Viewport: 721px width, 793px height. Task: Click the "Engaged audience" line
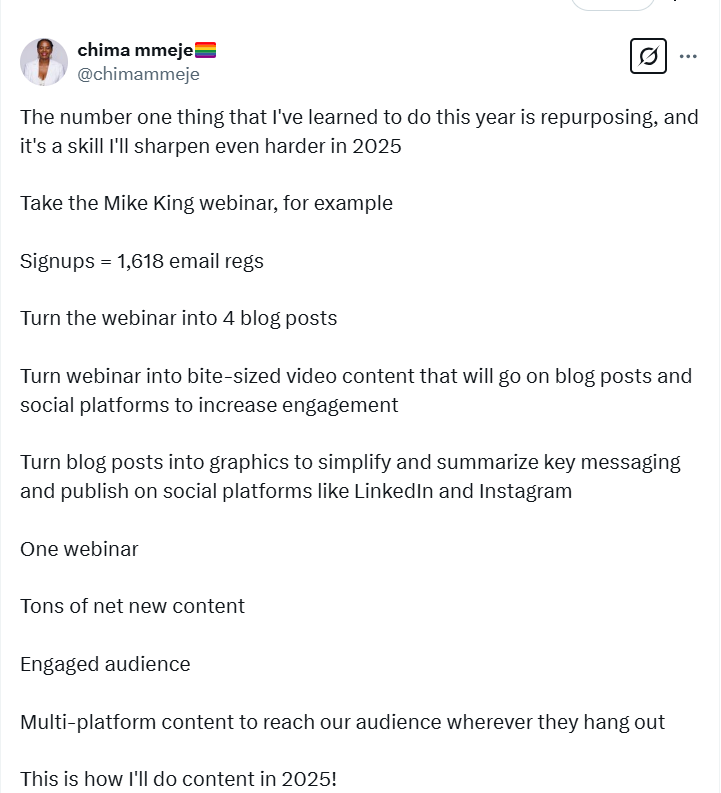click(105, 664)
